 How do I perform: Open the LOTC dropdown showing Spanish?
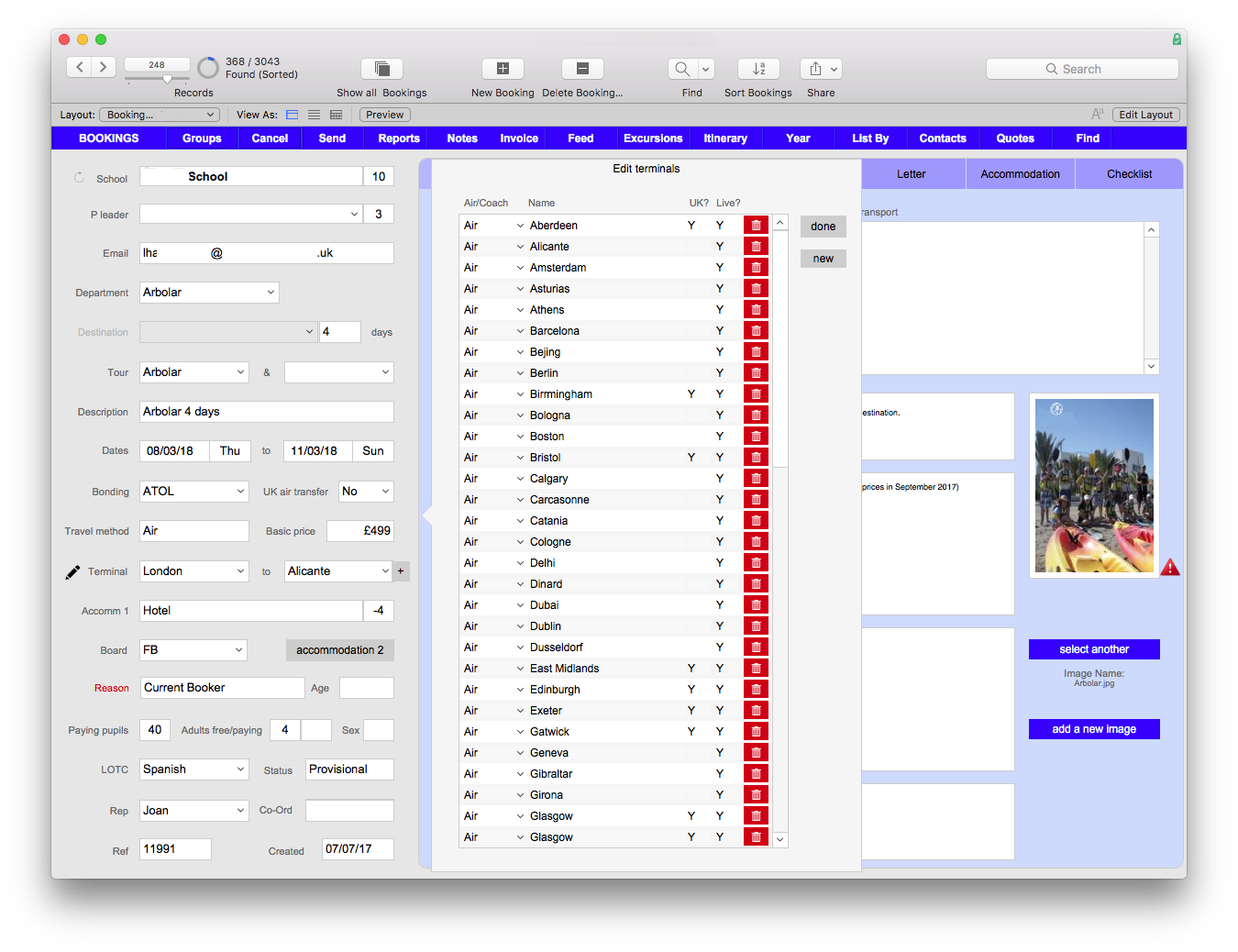[193, 769]
